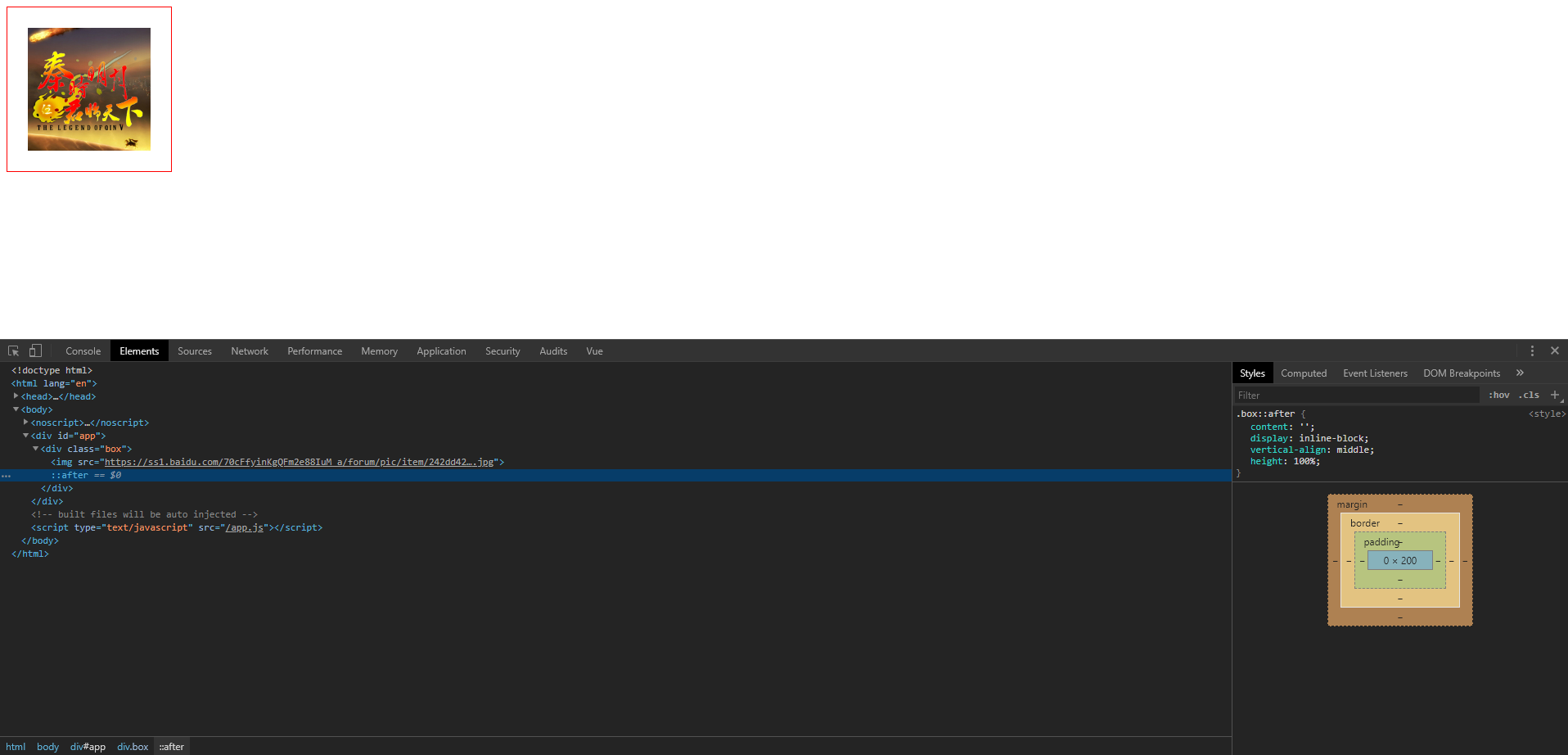Open the /app.js script link
The width and height of the screenshot is (1568, 755).
245,527
